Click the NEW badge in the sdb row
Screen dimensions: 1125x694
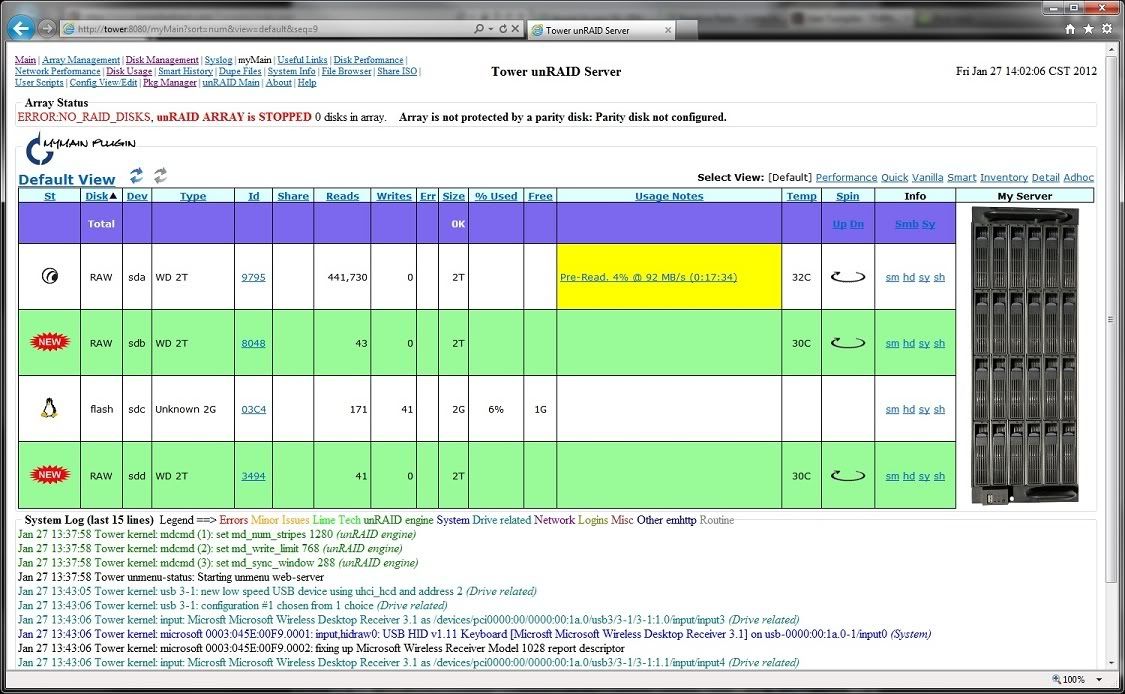pyautogui.click(x=49, y=343)
